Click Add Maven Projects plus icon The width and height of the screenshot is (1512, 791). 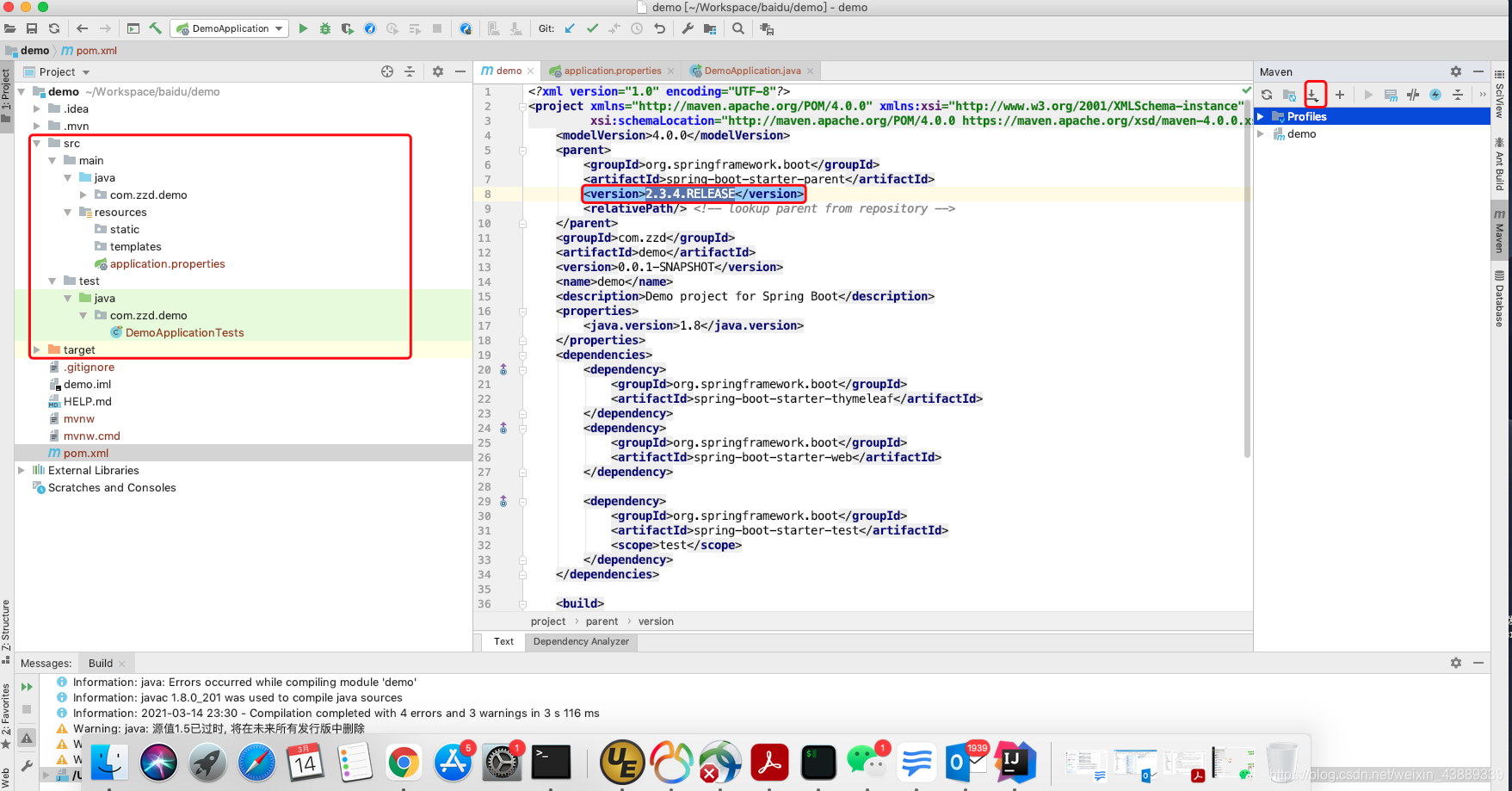1340,95
